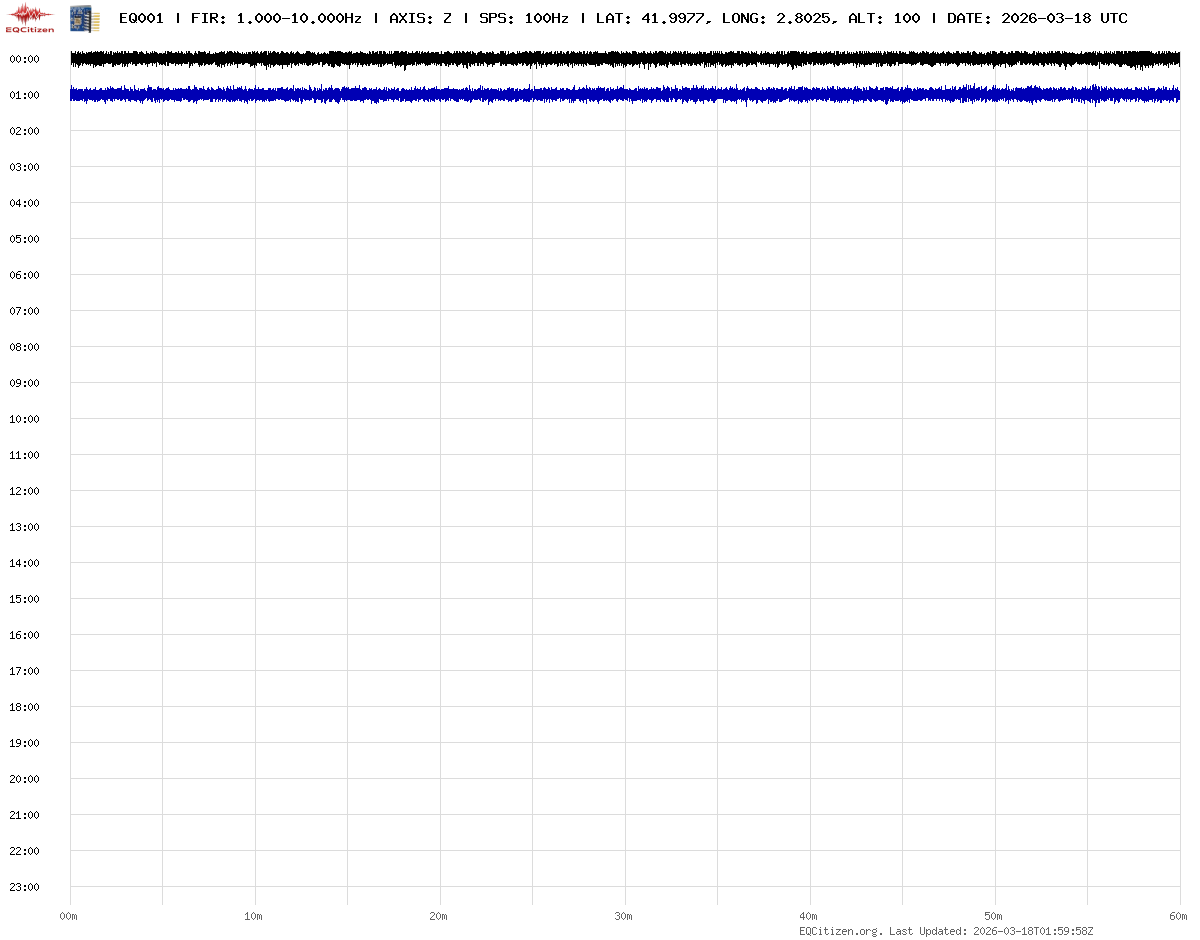Click the 00:00 hour label
Viewport: 1200px width, 940px height.
pos(24,59)
